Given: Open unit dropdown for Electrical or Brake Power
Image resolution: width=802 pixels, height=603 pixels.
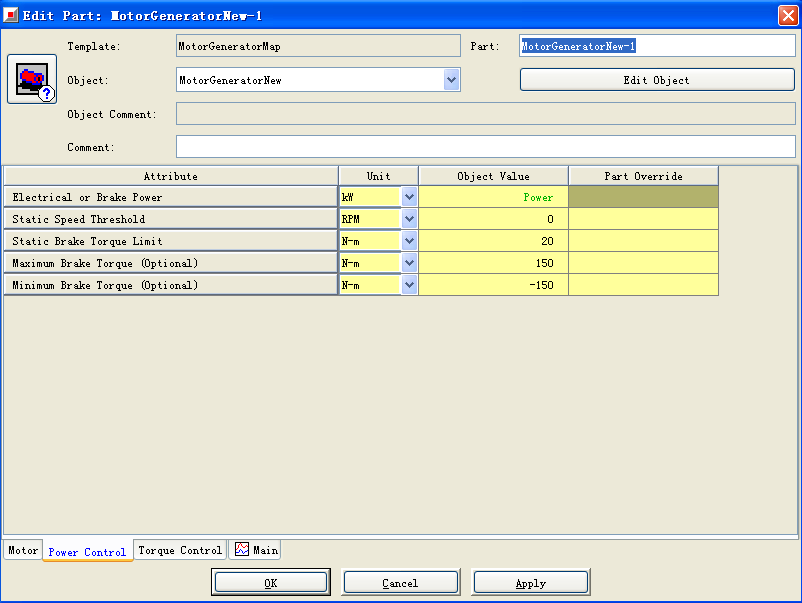Looking at the screenshot, I should click(409, 197).
